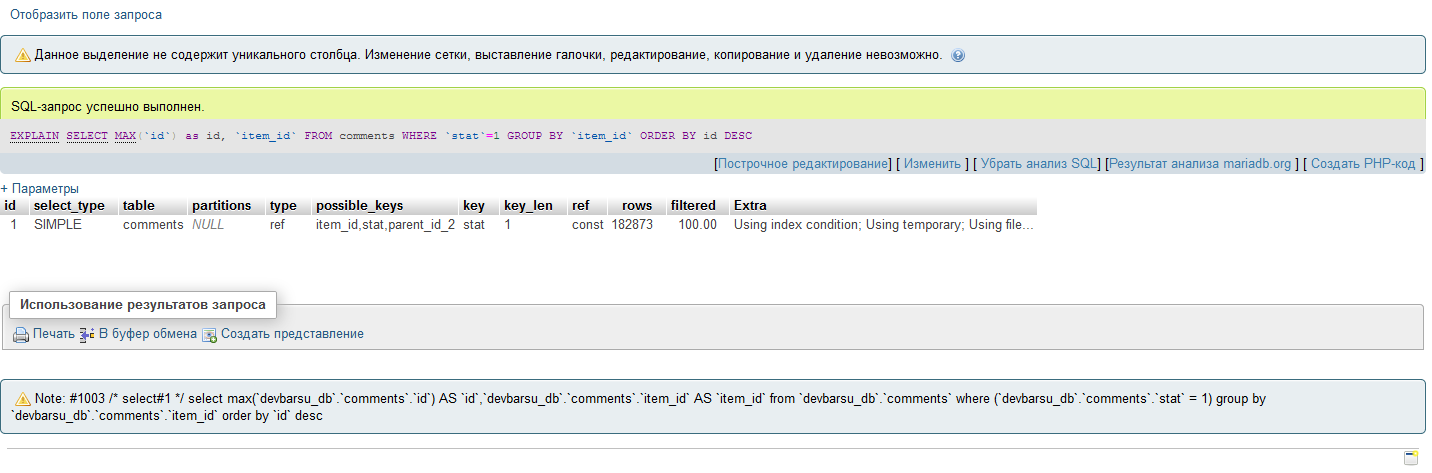Viewport: 1432px width, 473px height.
Task: Click the NULL partitions cell
Action: point(208,225)
